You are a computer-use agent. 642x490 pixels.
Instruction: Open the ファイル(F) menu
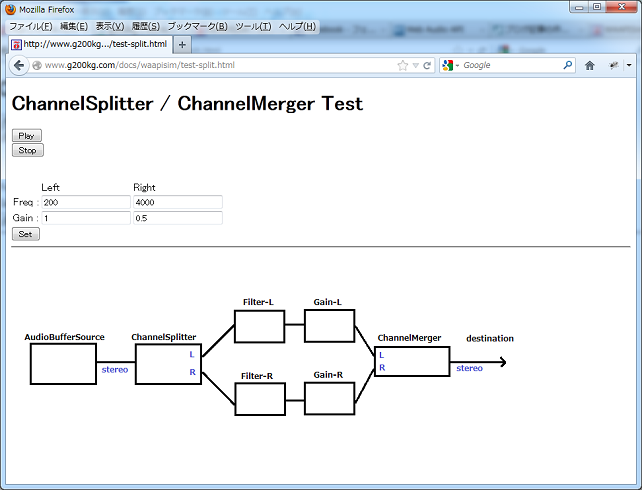point(30,26)
